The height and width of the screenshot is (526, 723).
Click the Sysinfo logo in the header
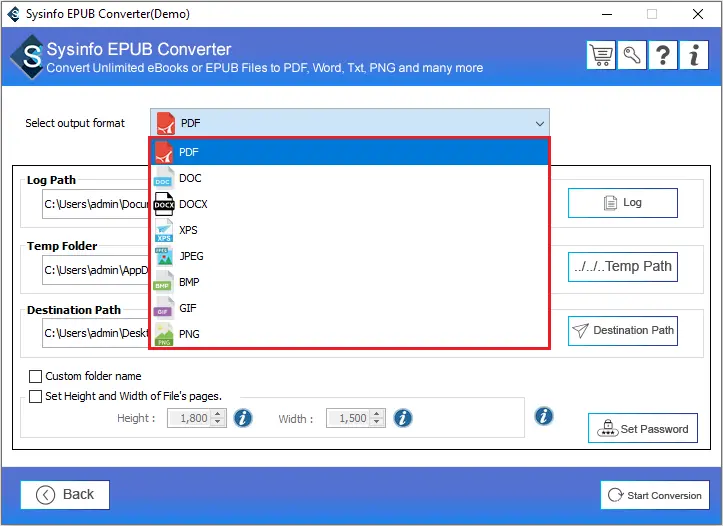pyautogui.click(x=29, y=57)
